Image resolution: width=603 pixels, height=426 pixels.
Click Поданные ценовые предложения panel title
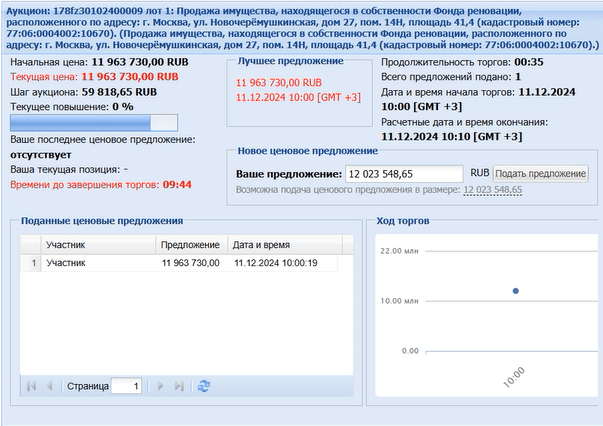(x=102, y=221)
